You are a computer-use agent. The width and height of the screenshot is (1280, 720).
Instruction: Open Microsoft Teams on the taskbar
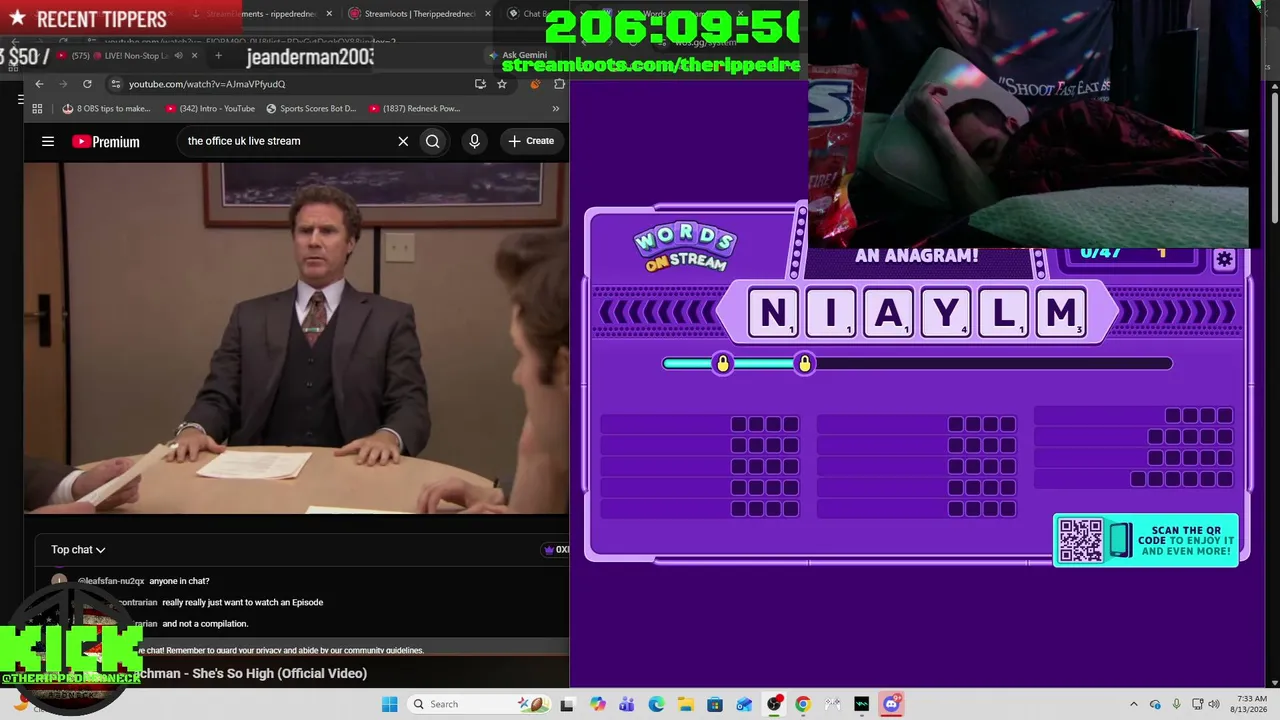pyautogui.click(x=627, y=704)
